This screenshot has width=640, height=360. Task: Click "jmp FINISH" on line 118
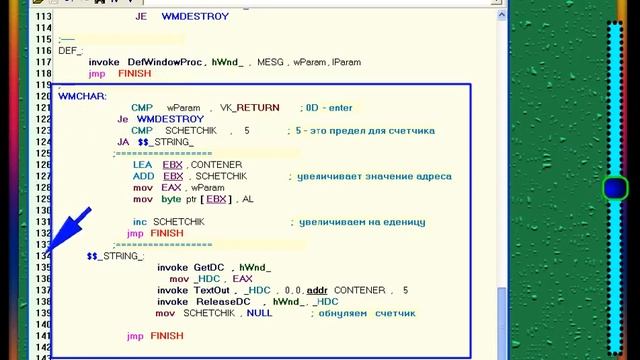coord(120,73)
